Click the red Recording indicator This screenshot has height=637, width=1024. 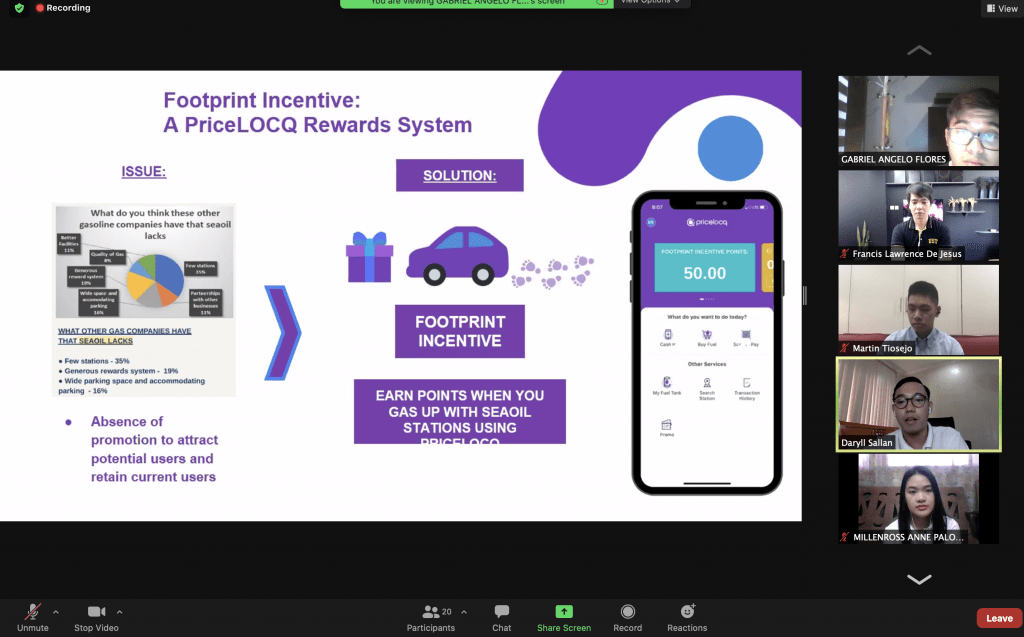63,8
